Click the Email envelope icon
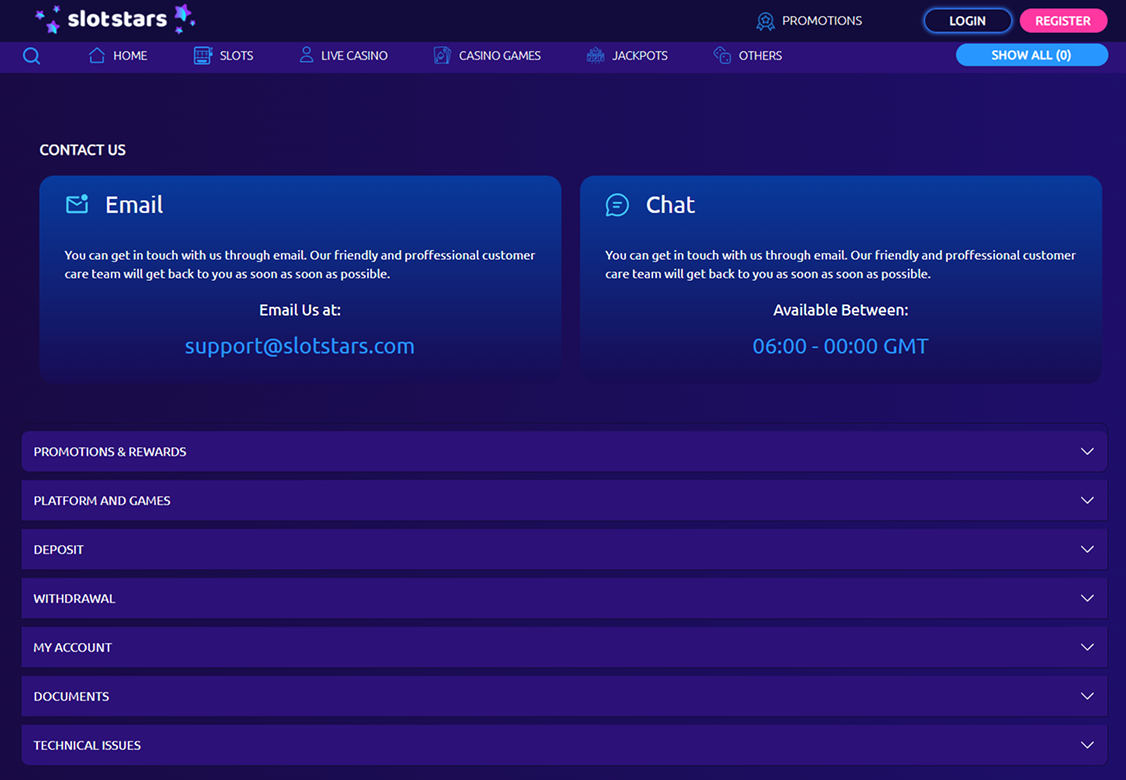Viewport: 1126px width, 780px height. coord(77,205)
